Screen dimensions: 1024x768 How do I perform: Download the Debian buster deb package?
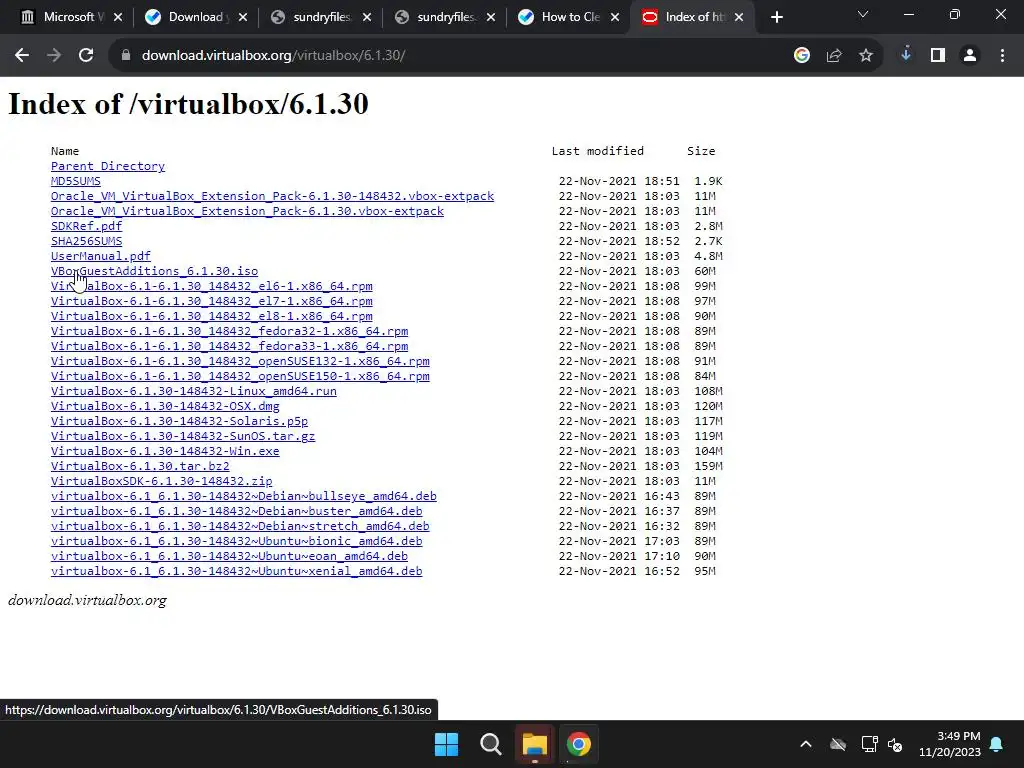pos(236,512)
